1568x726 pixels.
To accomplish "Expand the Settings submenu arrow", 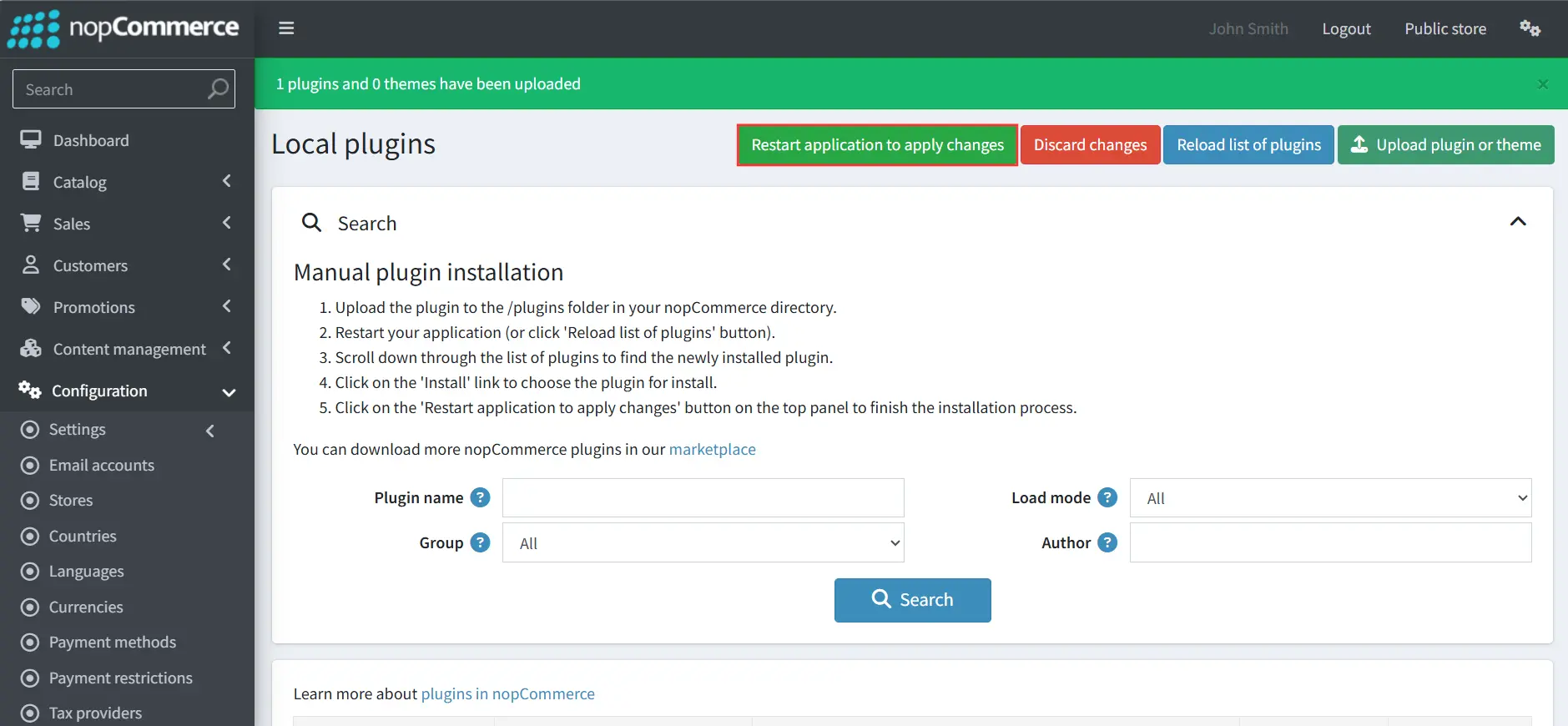I will (210, 431).
